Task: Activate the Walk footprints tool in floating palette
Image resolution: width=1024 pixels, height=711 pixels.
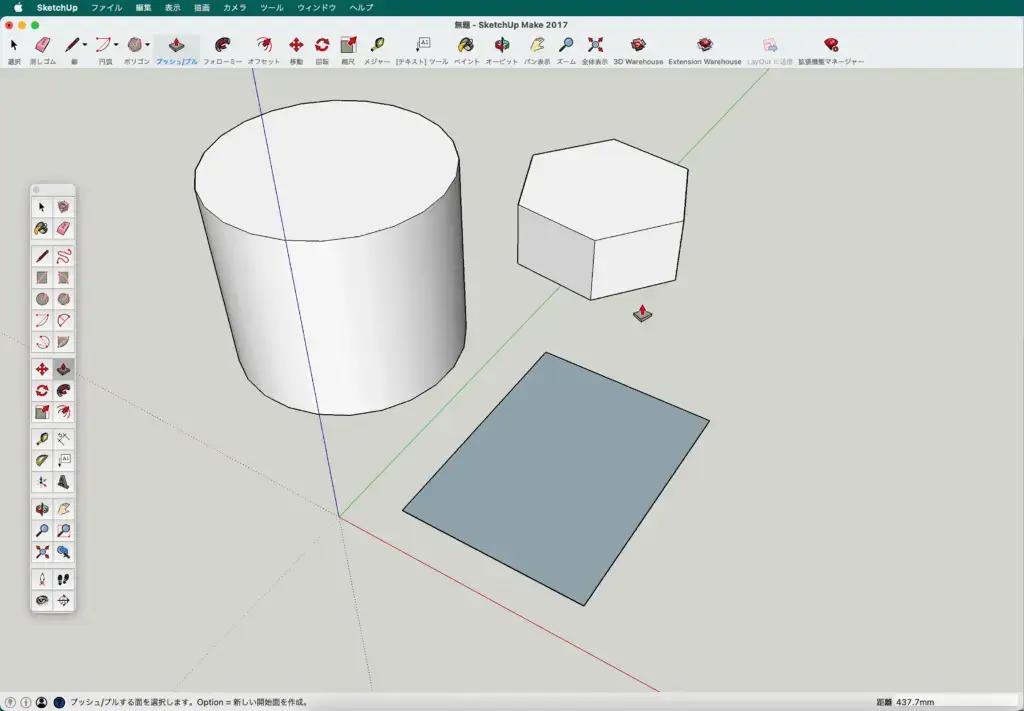Action: click(63, 579)
